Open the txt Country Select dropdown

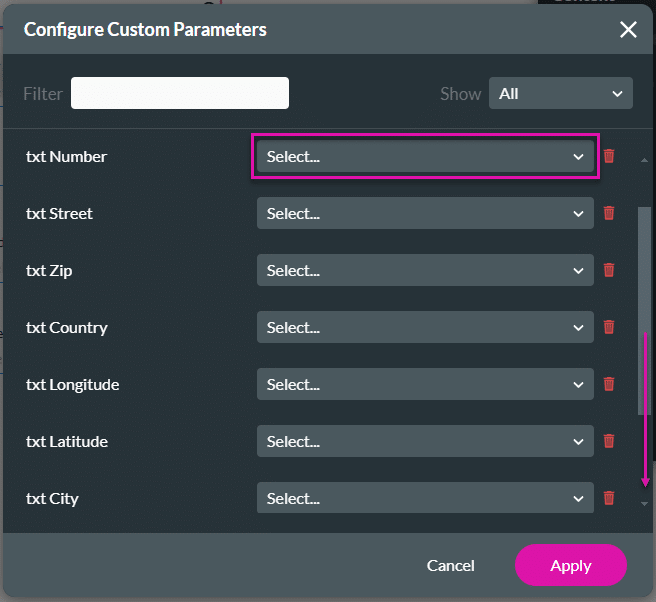click(425, 327)
